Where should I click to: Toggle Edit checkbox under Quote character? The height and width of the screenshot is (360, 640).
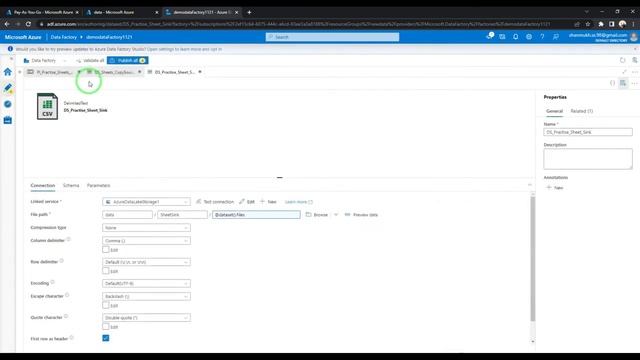tap(106, 327)
